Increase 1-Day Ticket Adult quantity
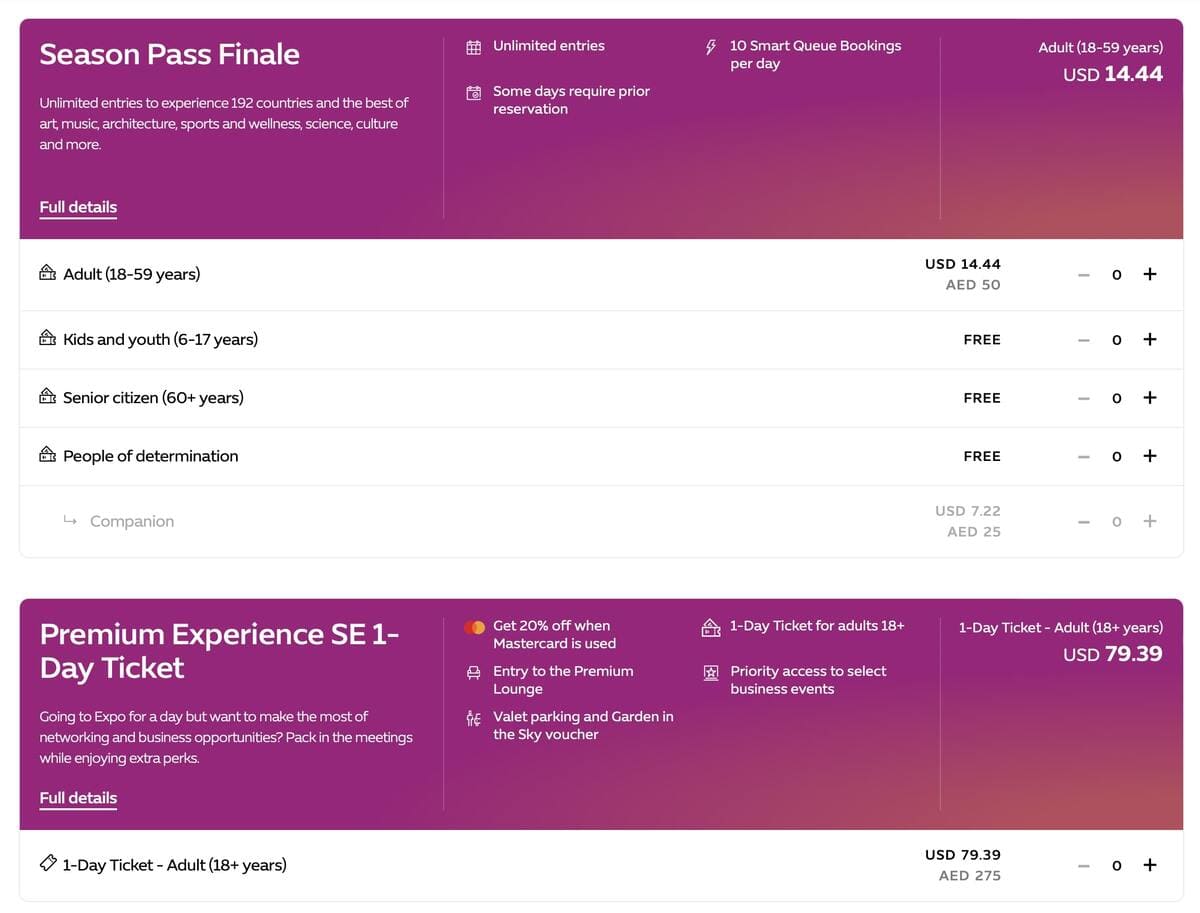 click(x=1149, y=865)
